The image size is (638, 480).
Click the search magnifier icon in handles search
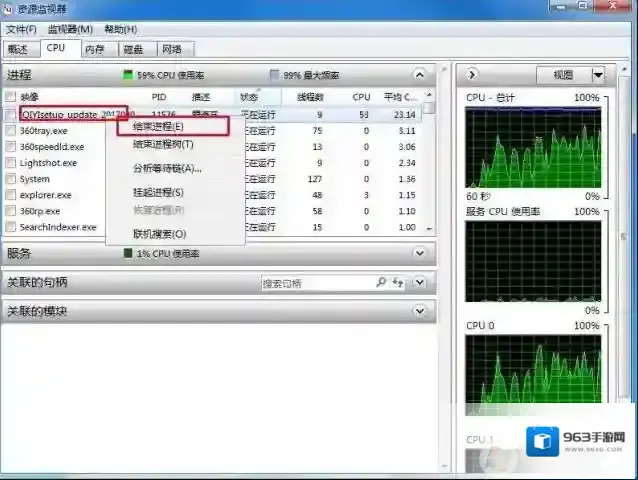click(x=381, y=283)
